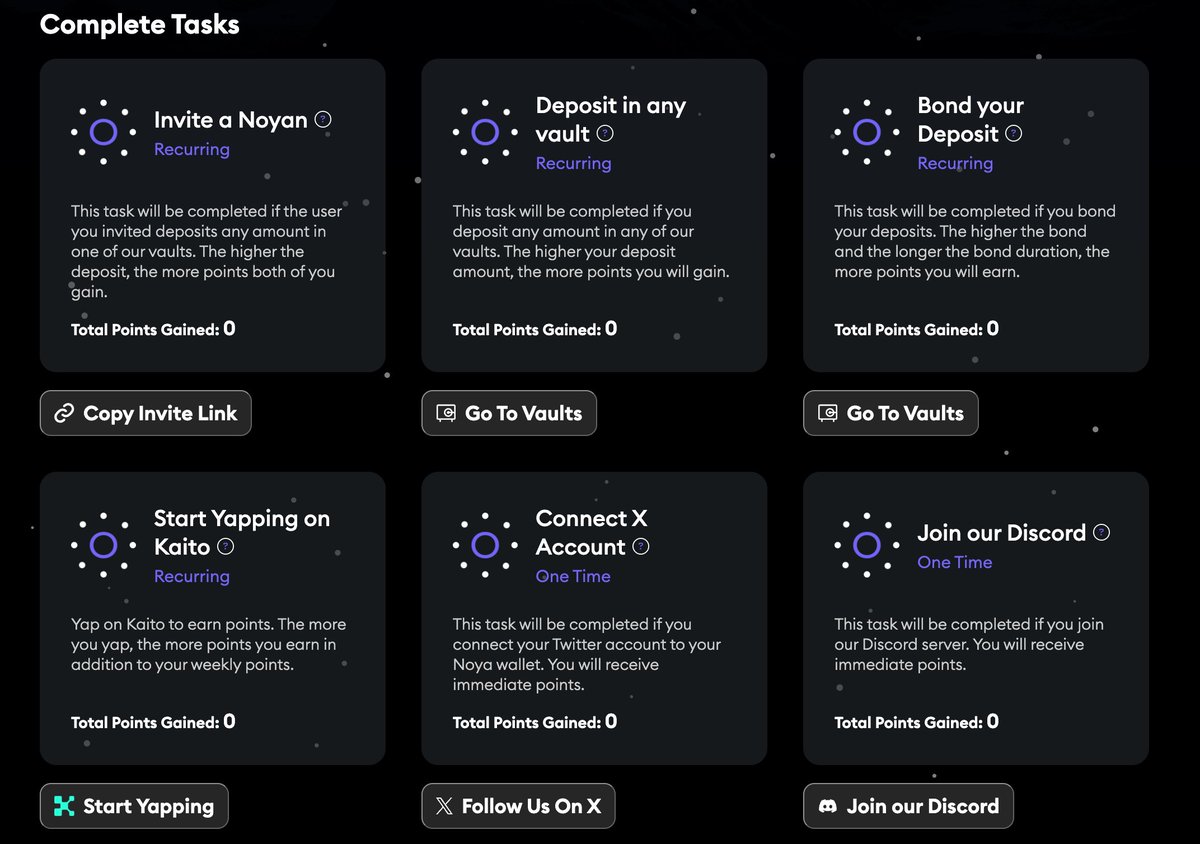
Task: Click the Recurring label under Invite a Noyan
Action: pyautogui.click(x=192, y=149)
